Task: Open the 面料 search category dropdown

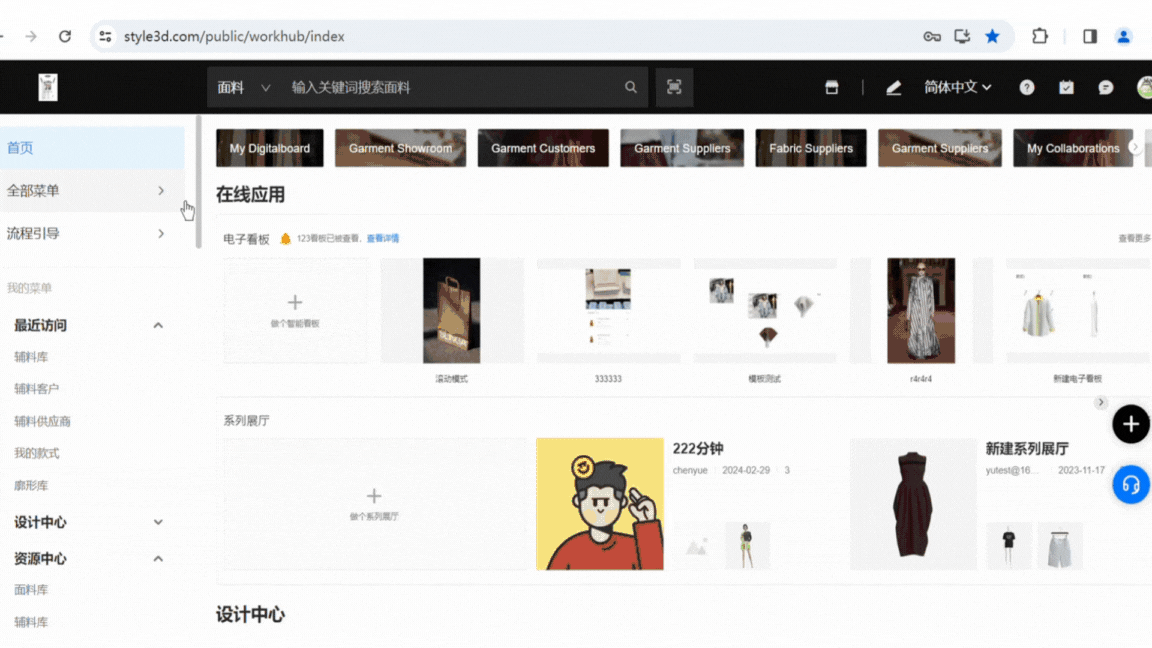Action: click(x=244, y=88)
